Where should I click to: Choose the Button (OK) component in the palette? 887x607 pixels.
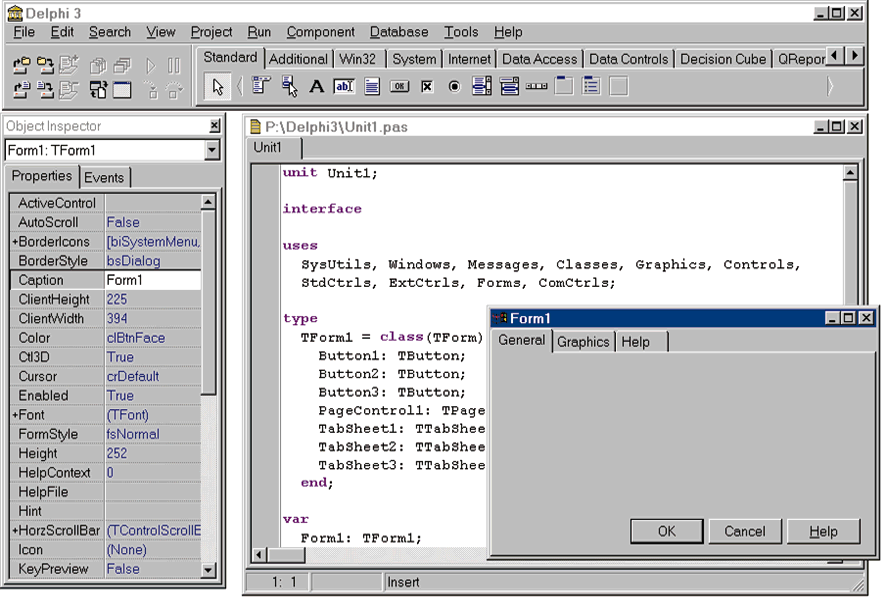tap(399, 87)
